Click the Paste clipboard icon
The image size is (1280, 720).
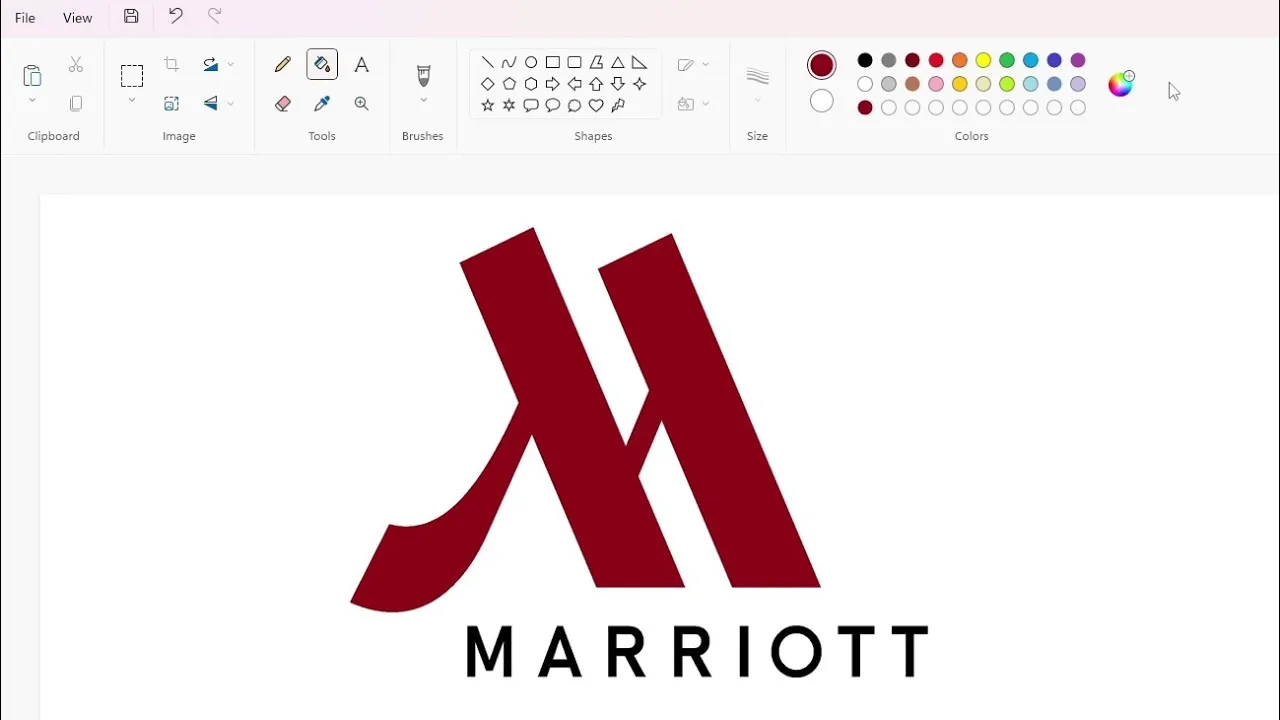[32, 76]
